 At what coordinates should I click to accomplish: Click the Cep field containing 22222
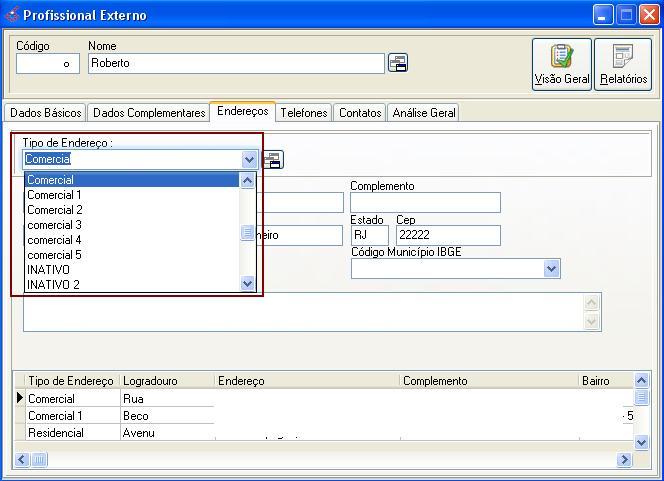pos(447,235)
